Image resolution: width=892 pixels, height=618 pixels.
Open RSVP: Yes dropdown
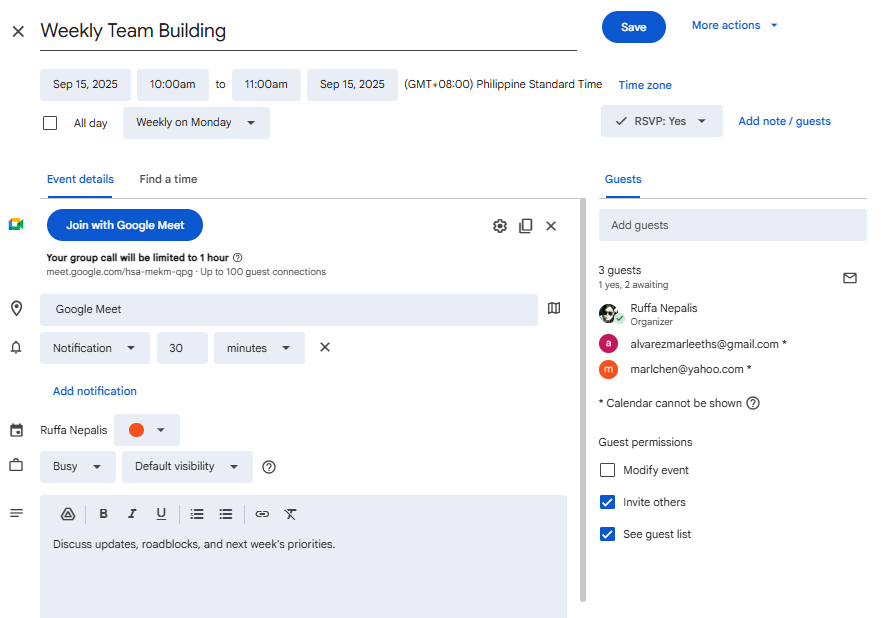(x=662, y=121)
